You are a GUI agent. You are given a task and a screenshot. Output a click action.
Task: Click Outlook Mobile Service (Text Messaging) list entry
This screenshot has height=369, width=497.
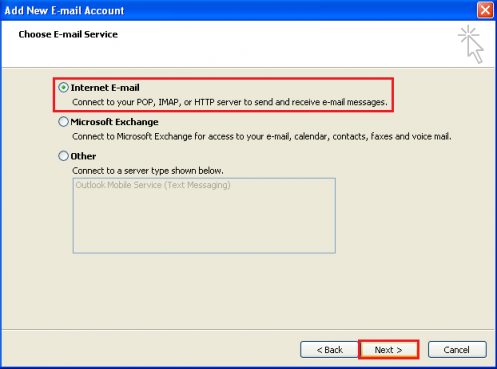click(x=153, y=185)
